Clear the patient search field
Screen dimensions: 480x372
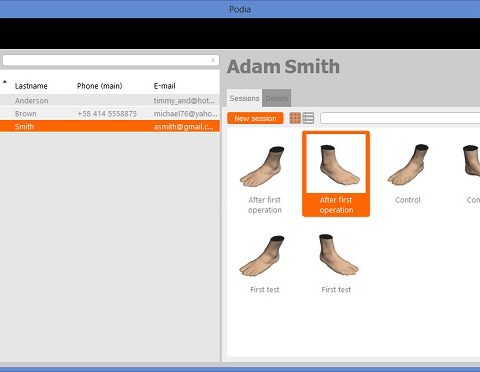213,60
